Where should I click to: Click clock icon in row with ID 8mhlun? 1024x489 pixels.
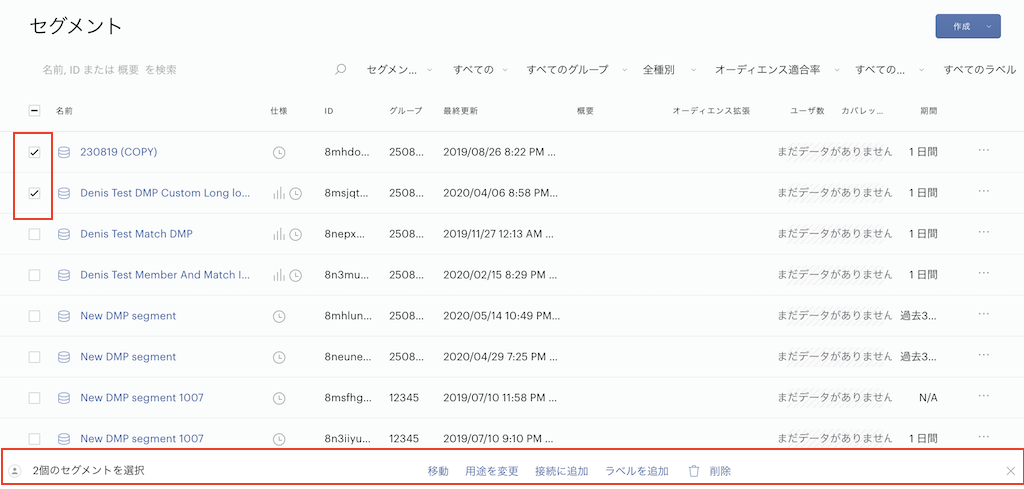279,317
